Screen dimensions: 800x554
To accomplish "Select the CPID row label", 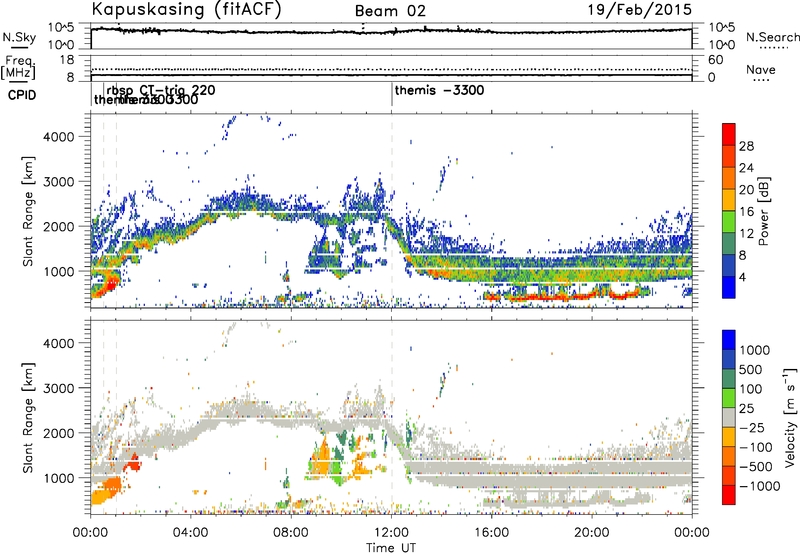I will [x=22, y=95].
